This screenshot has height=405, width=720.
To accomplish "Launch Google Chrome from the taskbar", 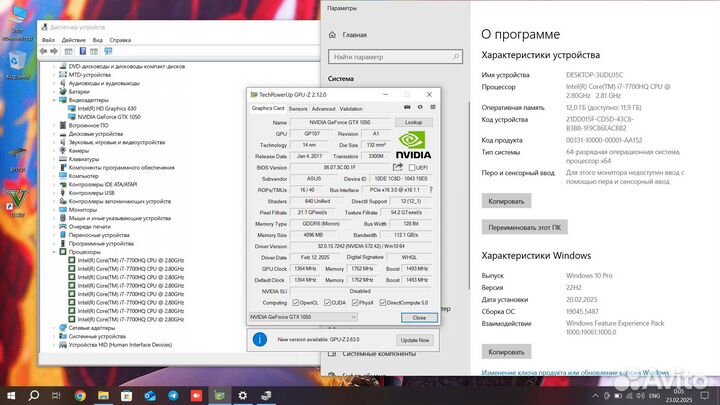I will [80, 395].
